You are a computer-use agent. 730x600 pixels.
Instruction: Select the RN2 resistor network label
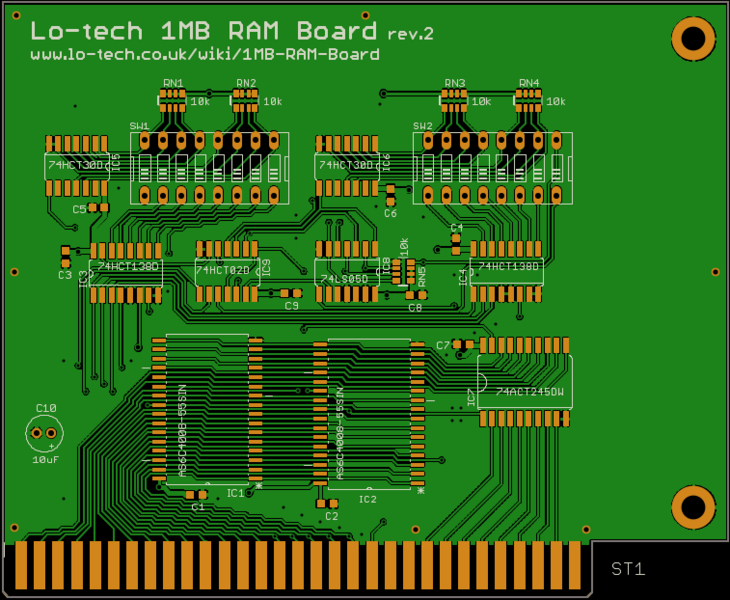point(246,83)
